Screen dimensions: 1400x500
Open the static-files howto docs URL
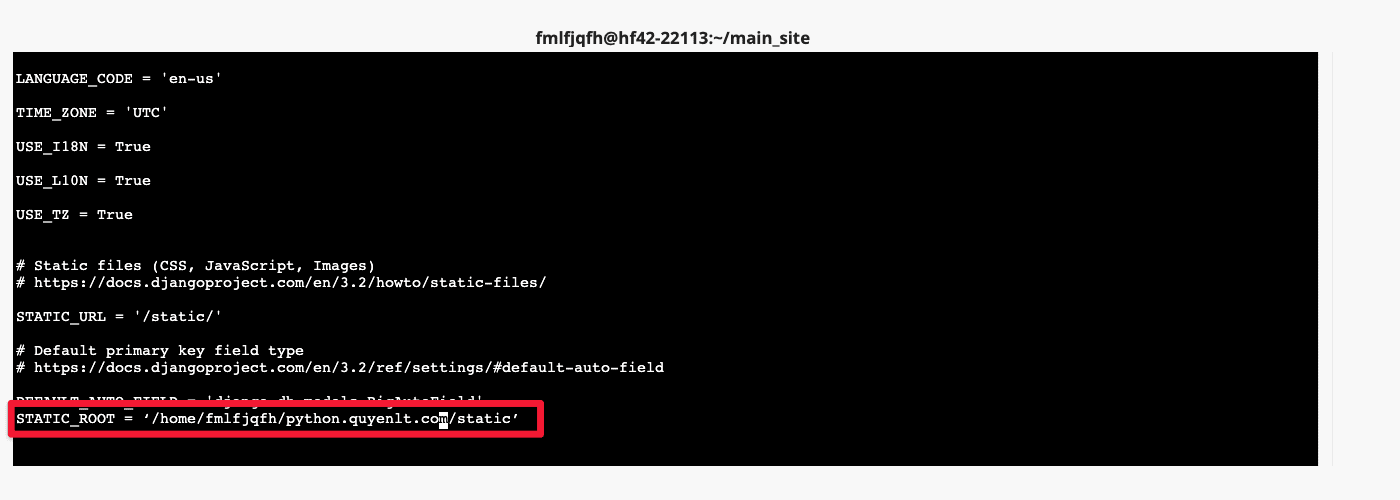[x=290, y=282]
